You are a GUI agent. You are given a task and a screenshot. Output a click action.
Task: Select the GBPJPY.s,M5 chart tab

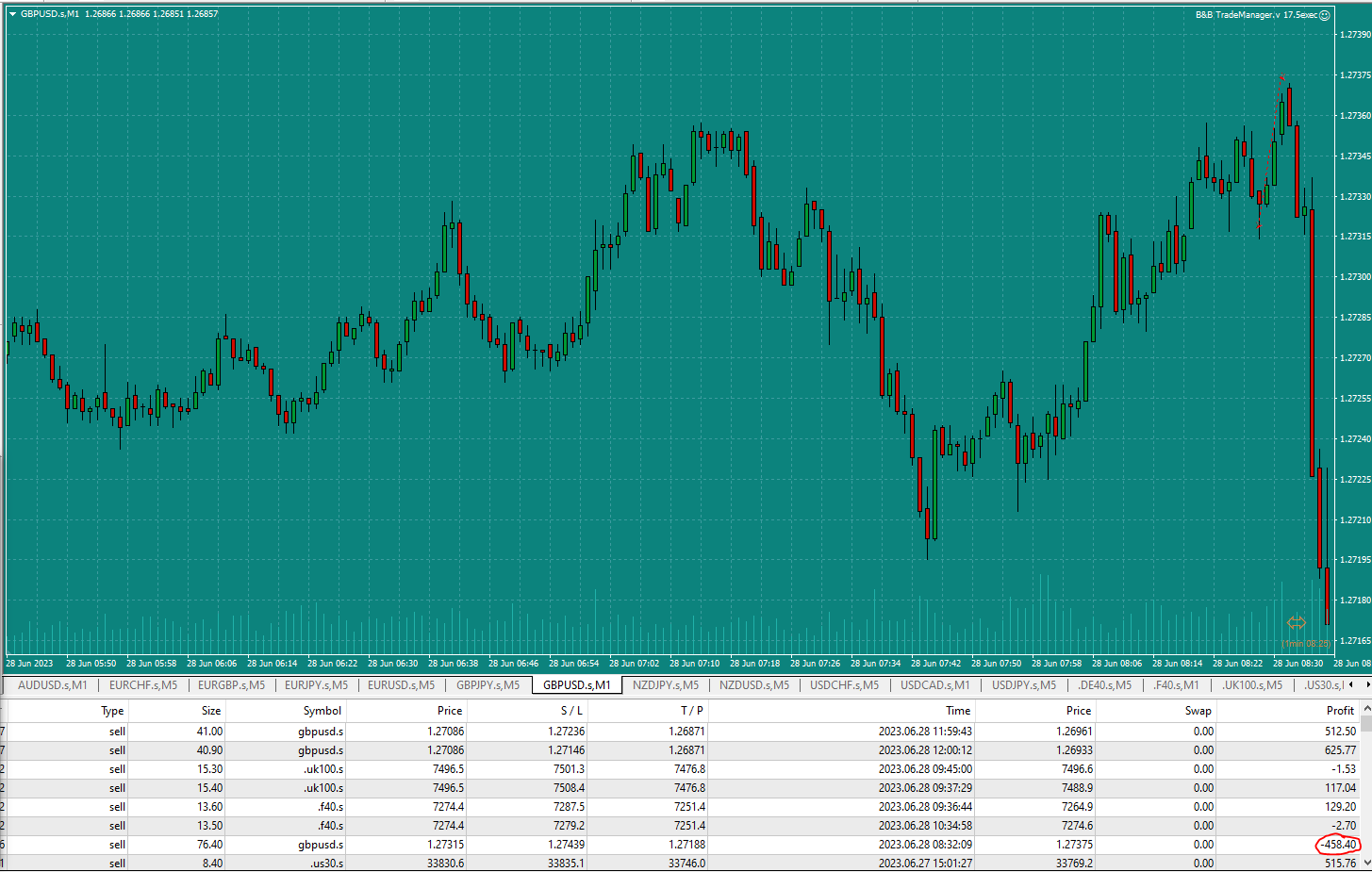[488, 685]
